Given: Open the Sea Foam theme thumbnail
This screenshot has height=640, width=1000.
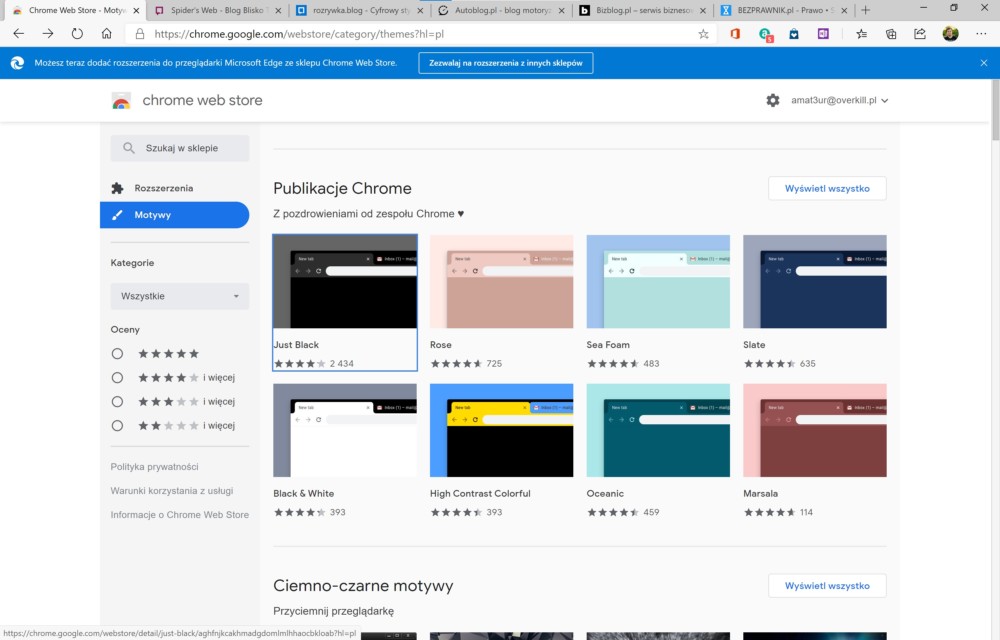Looking at the screenshot, I should (658, 282).
